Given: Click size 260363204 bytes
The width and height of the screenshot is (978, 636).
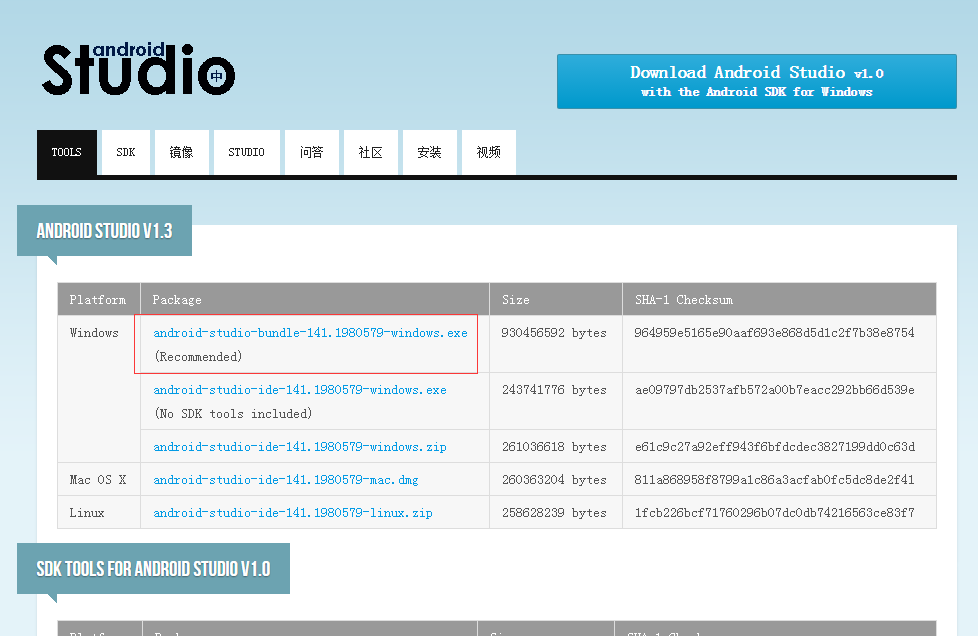Looking at the screenshot, I should coord(554,480).
